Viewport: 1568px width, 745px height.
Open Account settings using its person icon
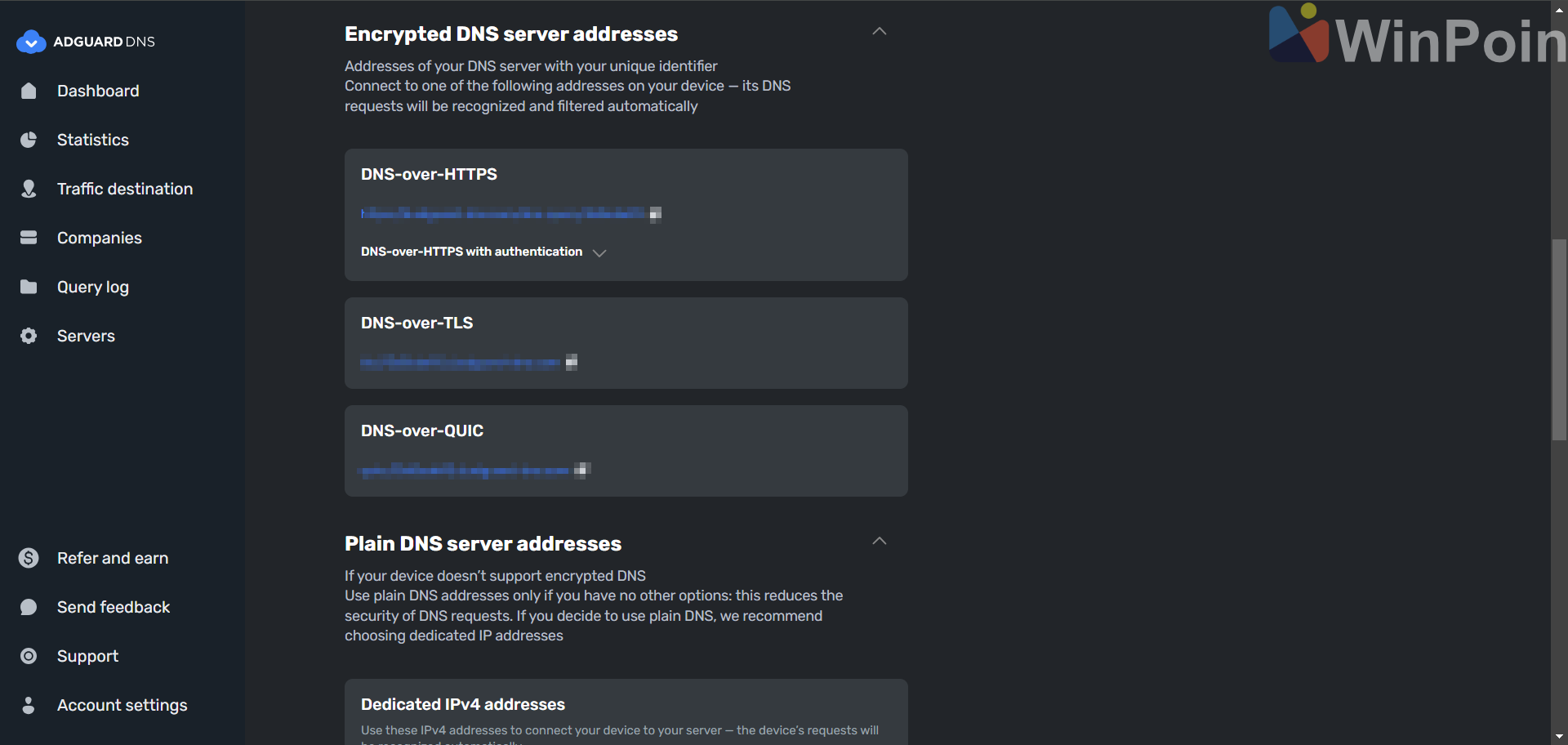pyautogui.click(x=29, y=705)
